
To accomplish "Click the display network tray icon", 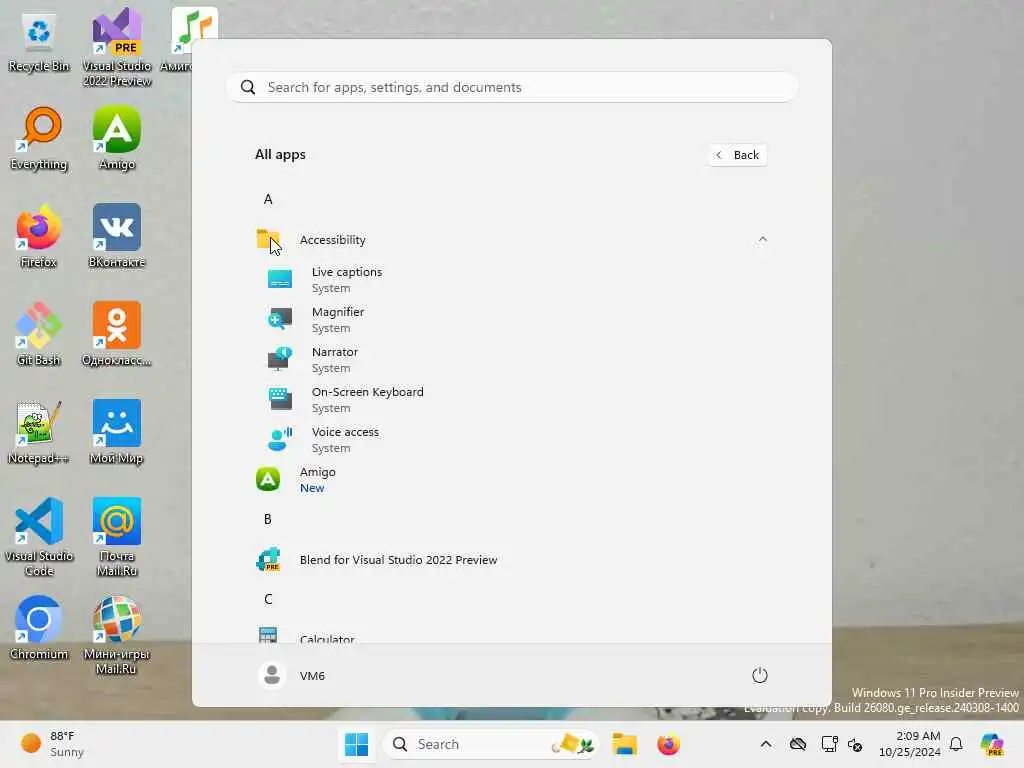I will [829, 744].
